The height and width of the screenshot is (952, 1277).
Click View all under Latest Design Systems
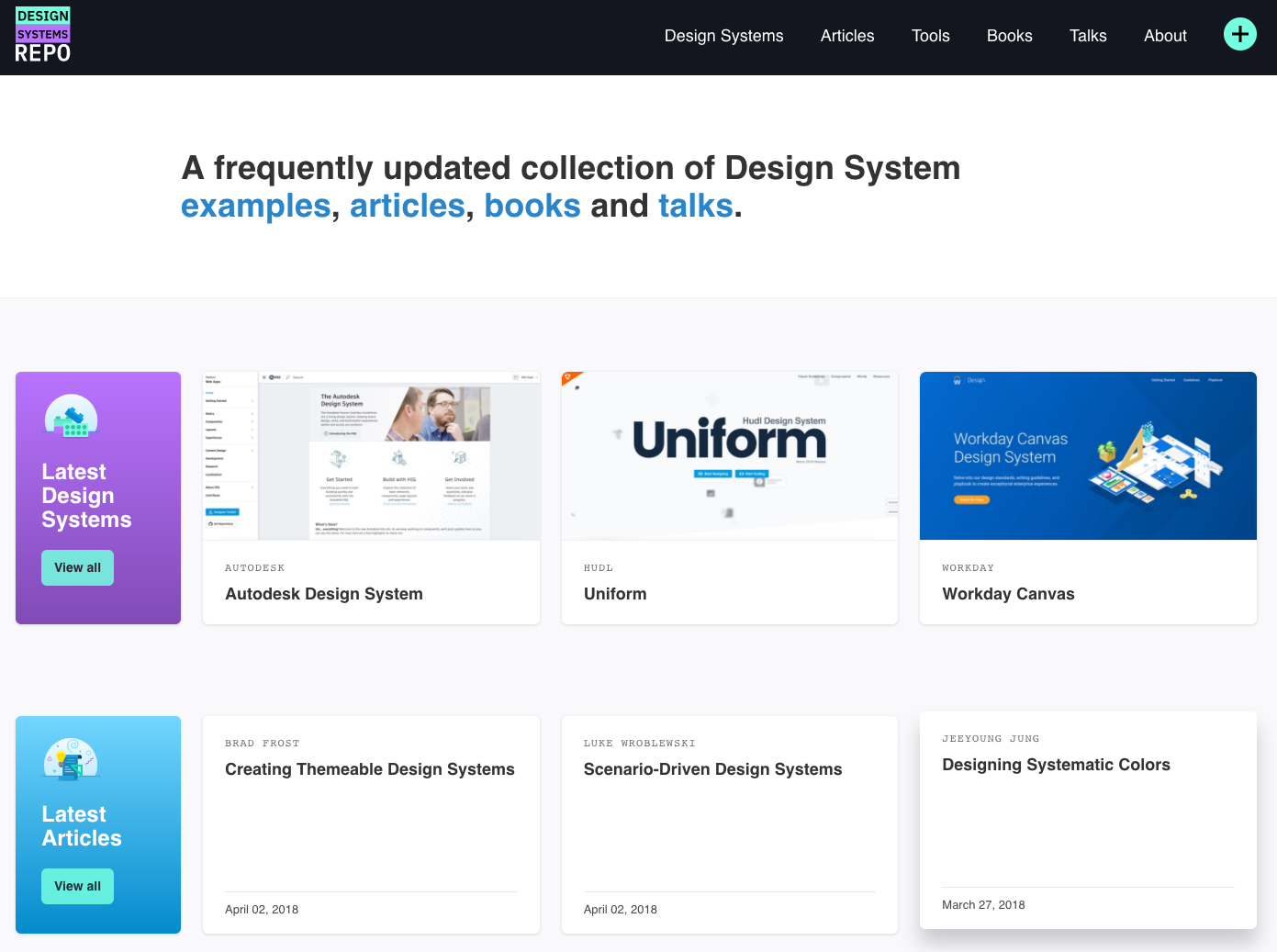[77, 567]
